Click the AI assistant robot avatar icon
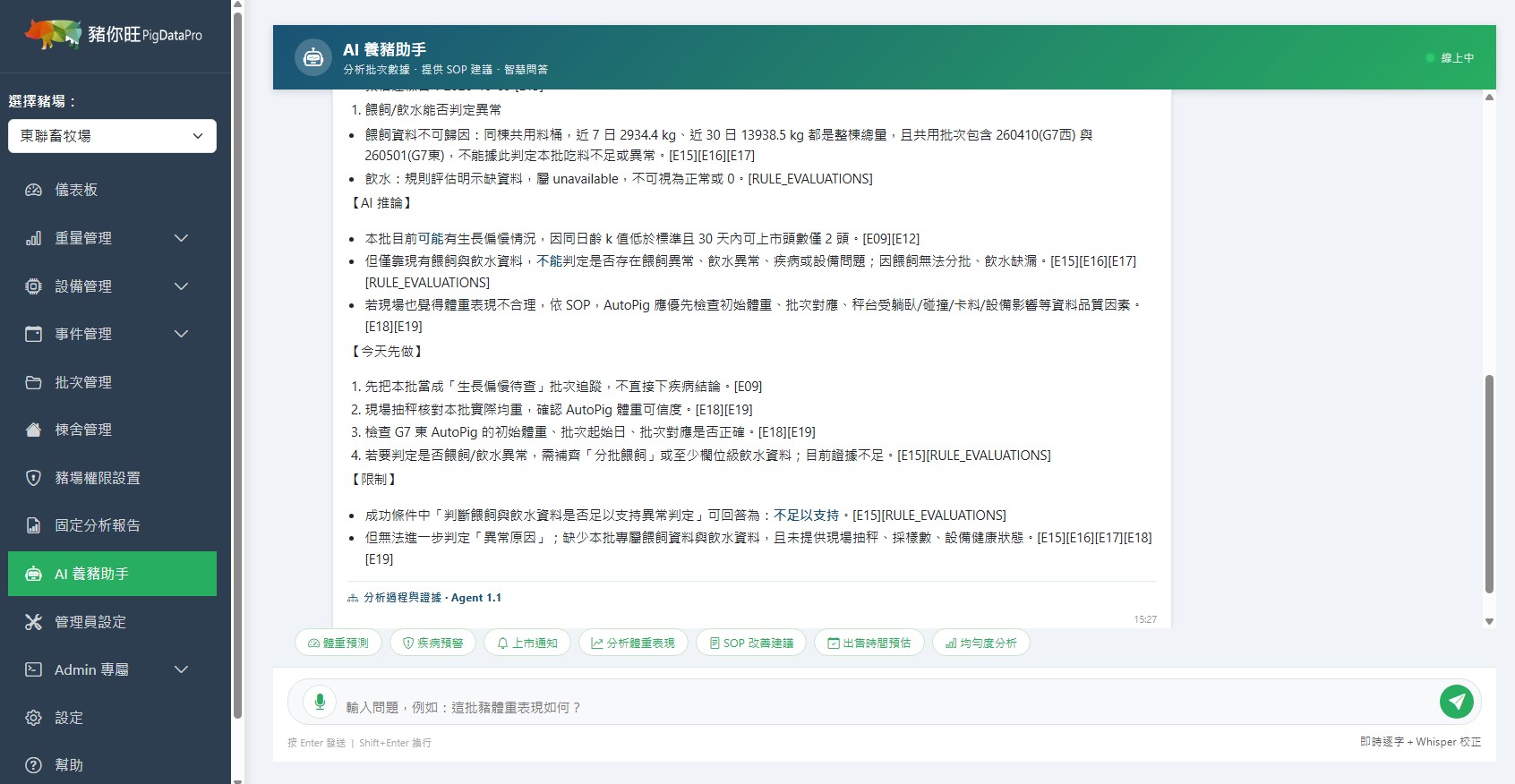1515x784 pixels. coord(313,57)
